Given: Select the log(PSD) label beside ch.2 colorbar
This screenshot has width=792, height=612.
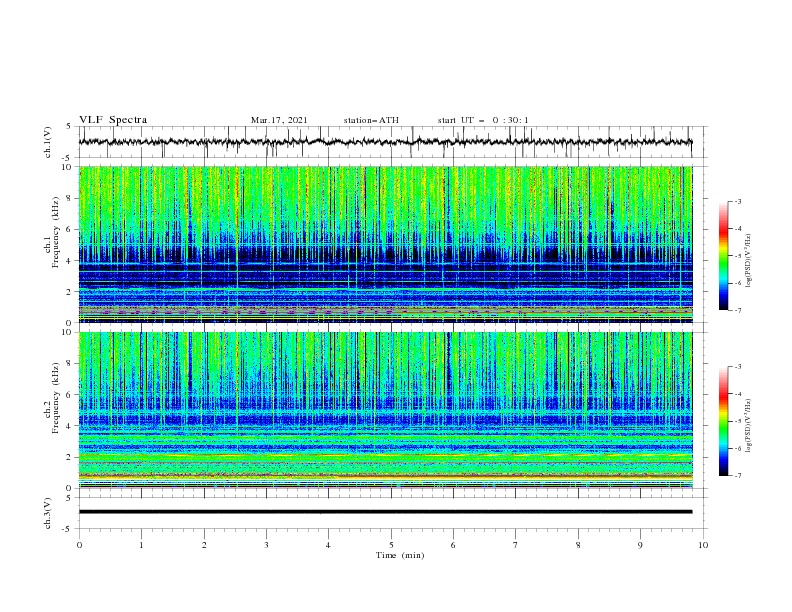Looking at the screenshot, I should 749,425.
